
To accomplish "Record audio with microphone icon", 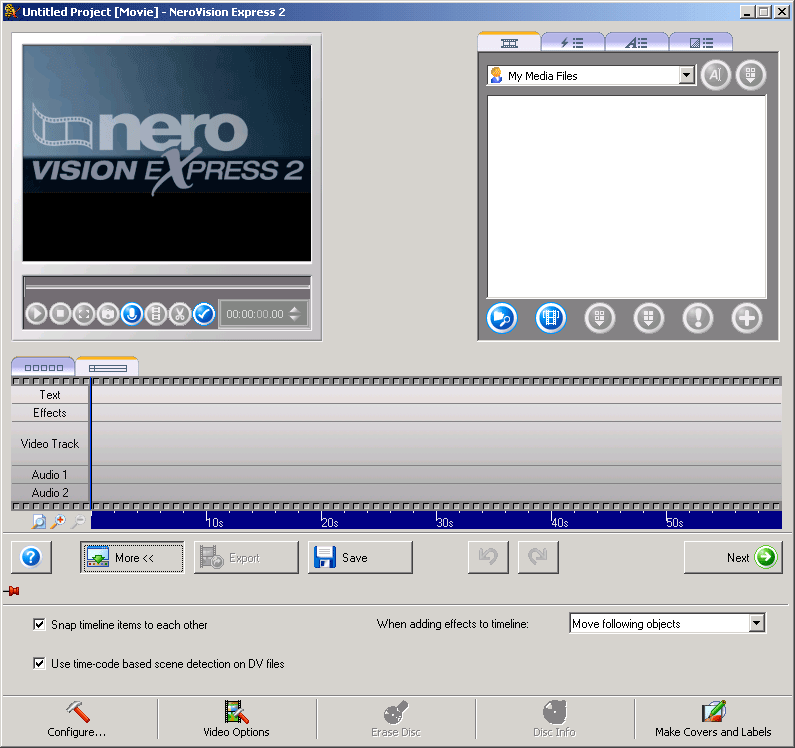I will coord(132,314).
